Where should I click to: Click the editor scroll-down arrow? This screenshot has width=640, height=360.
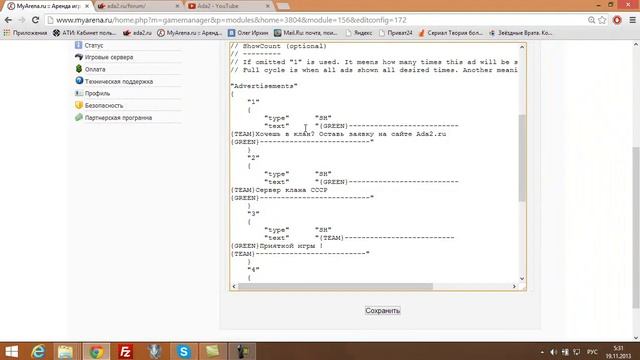[x=522, y=278]
